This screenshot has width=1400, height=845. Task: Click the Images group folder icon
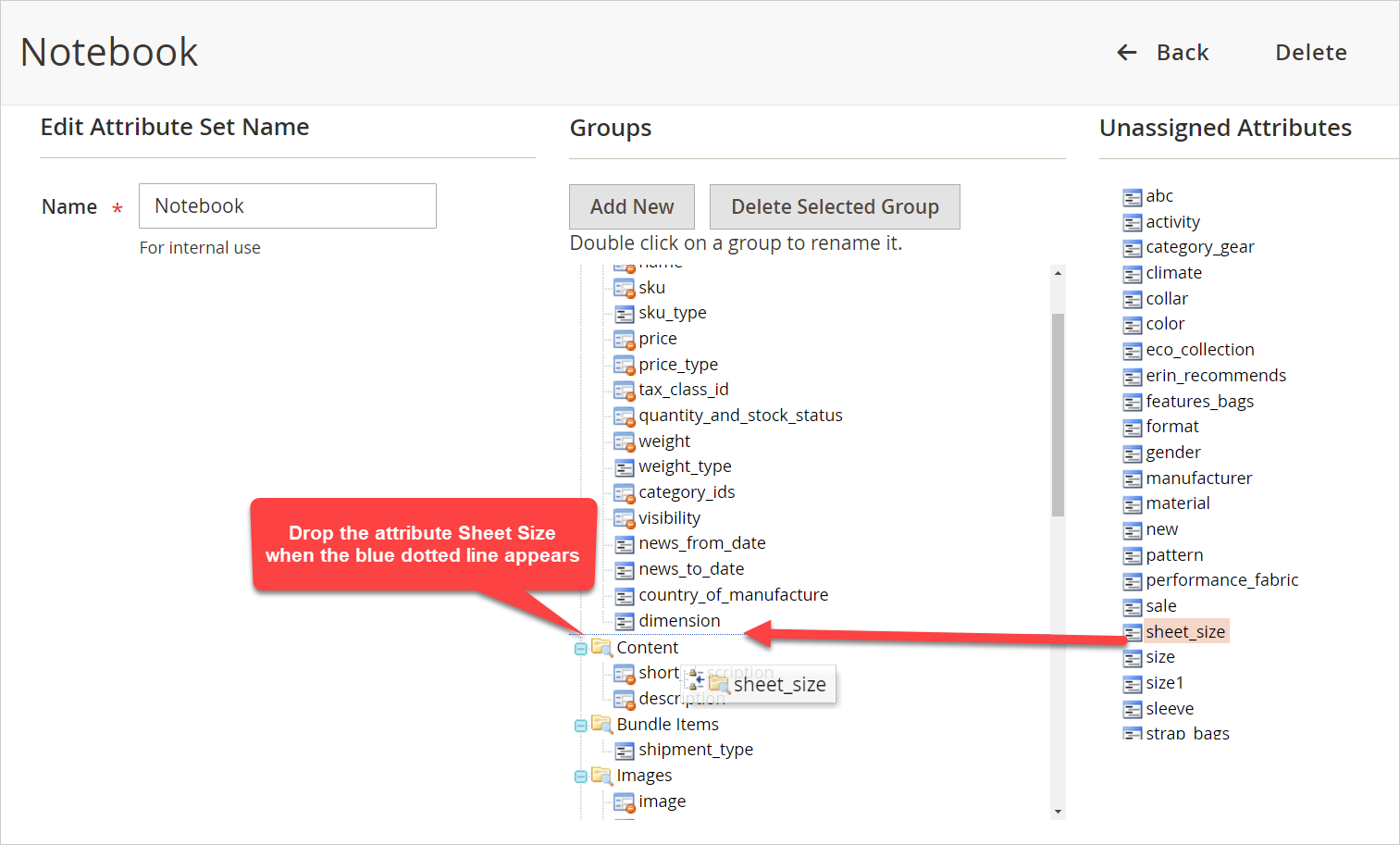(x=601, y=776)
